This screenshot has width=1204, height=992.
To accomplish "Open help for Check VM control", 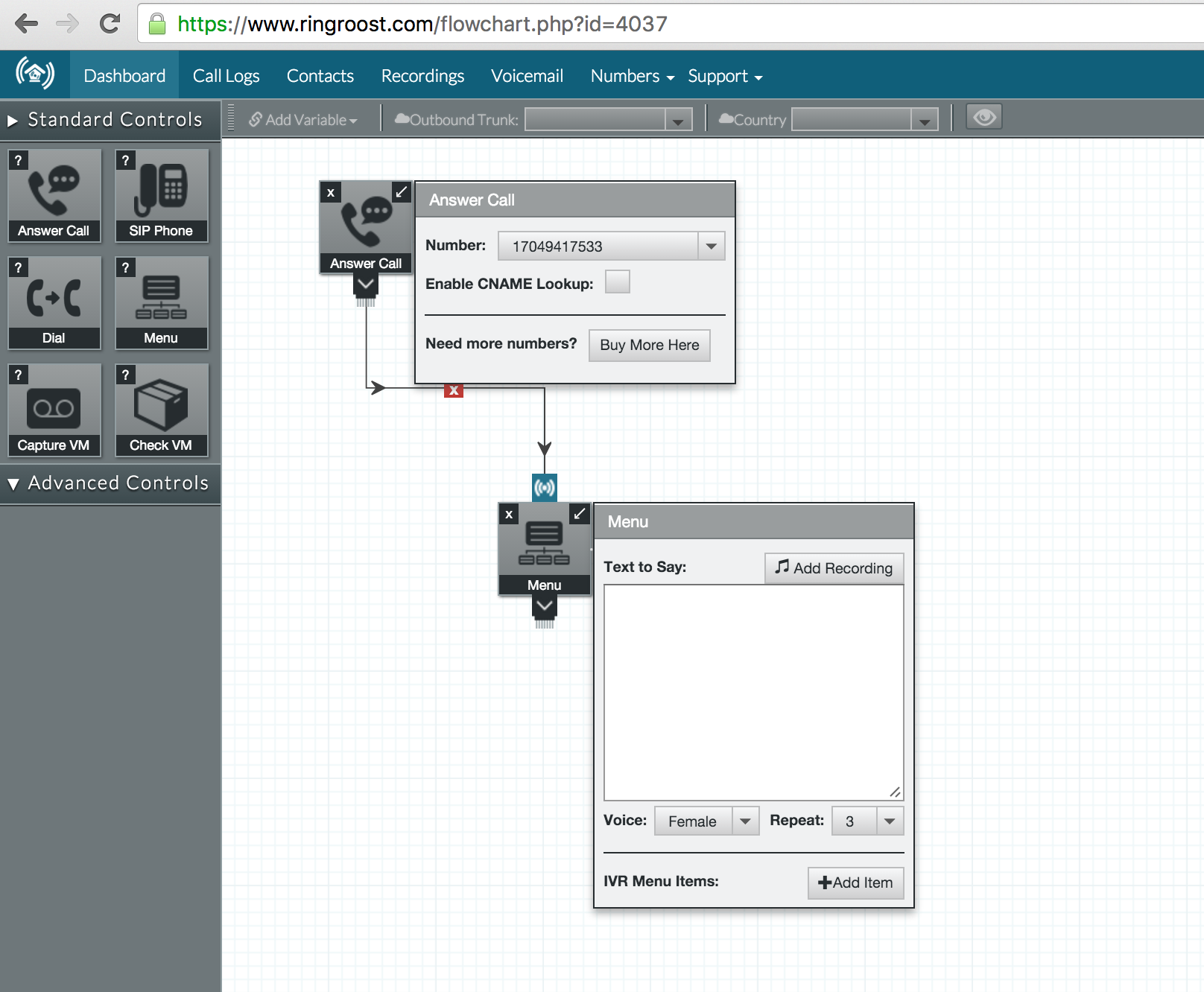I will coord(125,375).
